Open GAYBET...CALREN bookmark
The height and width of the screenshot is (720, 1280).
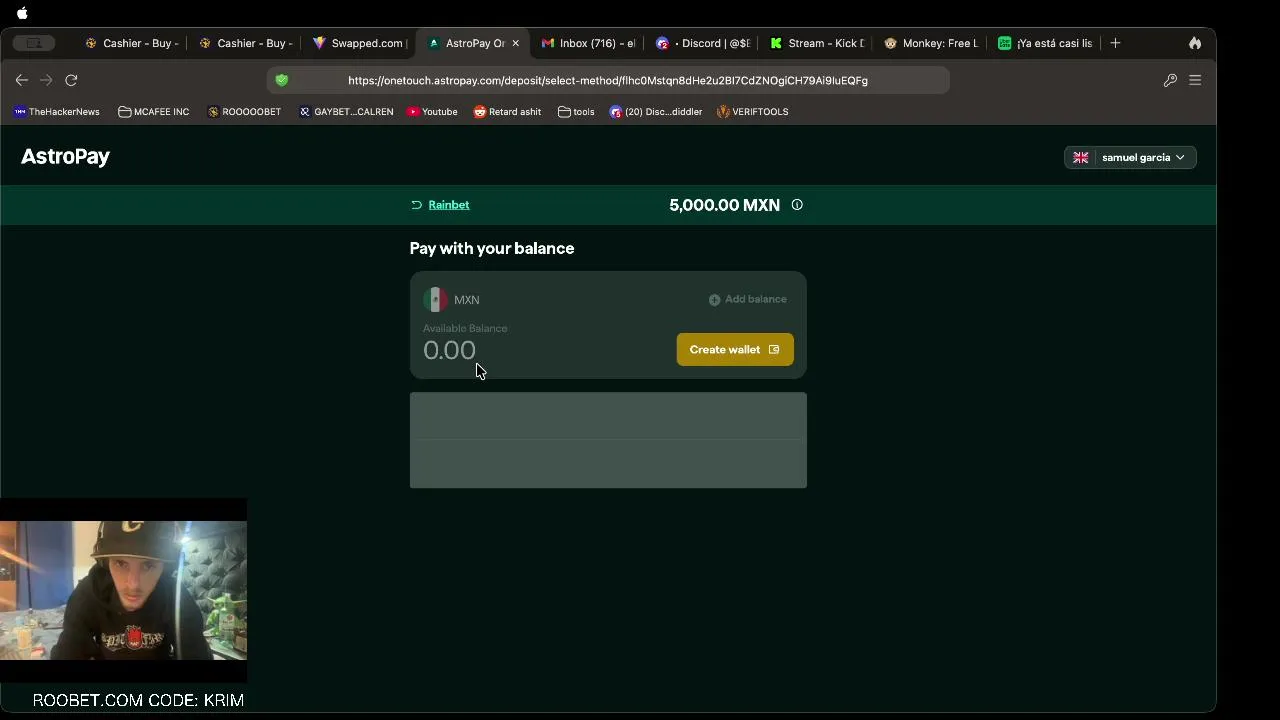(346, 112)
